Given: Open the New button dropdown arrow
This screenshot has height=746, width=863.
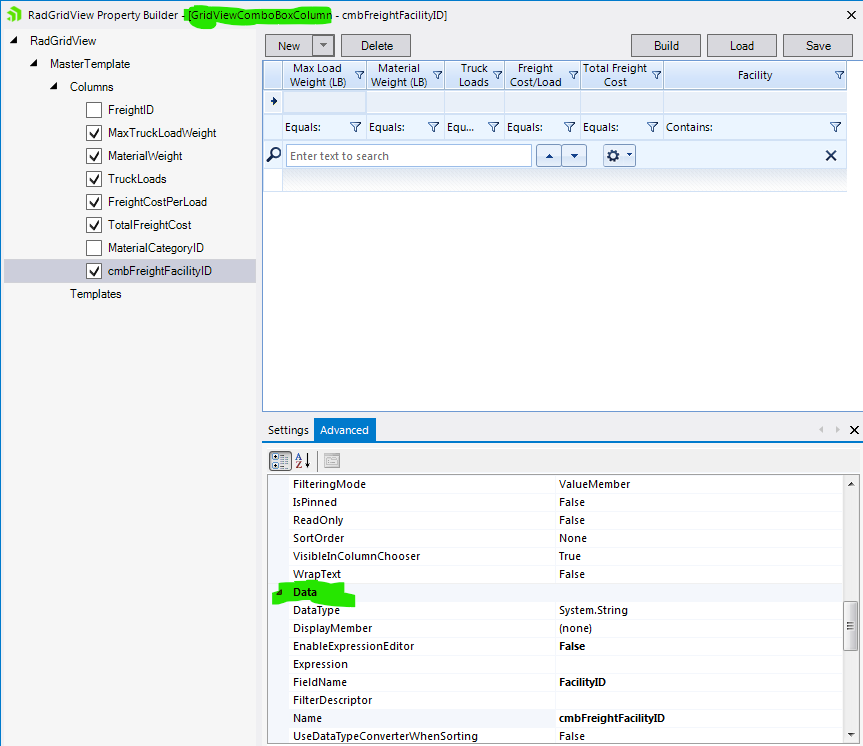Looking at the screenshot, I should tap(324, 46).
